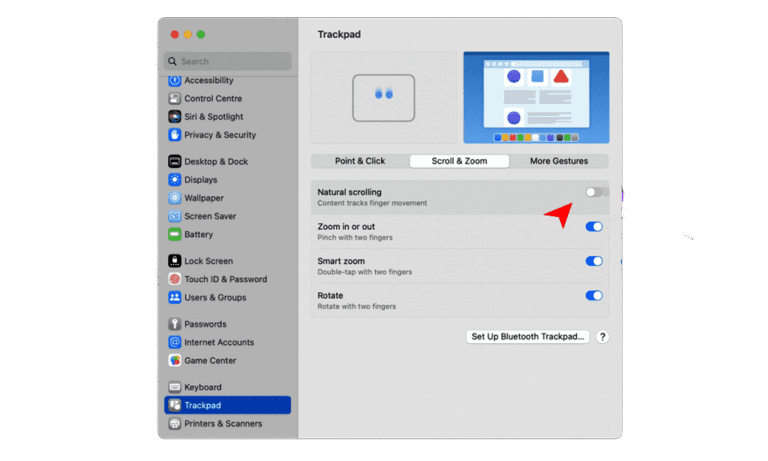Image resolution: width=768 pixels, height=461 pixels.
Task: Click Set Up Bluetooth Trackpad button
Action: click(528, 337)
